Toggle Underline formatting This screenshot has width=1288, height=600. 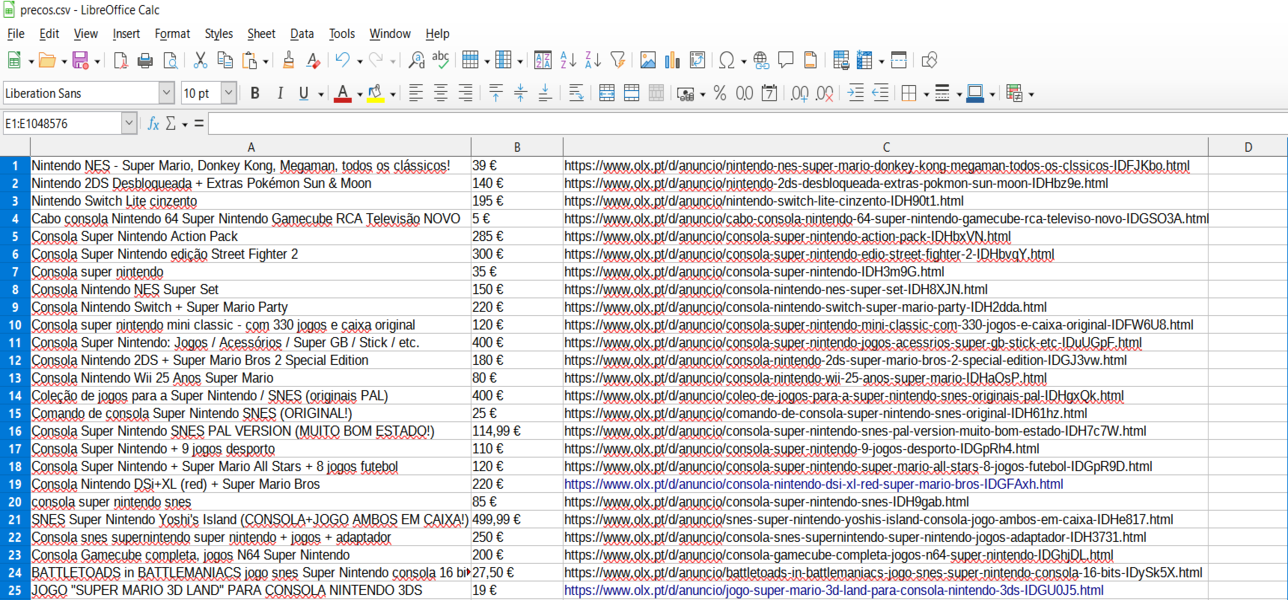point(304,93)
